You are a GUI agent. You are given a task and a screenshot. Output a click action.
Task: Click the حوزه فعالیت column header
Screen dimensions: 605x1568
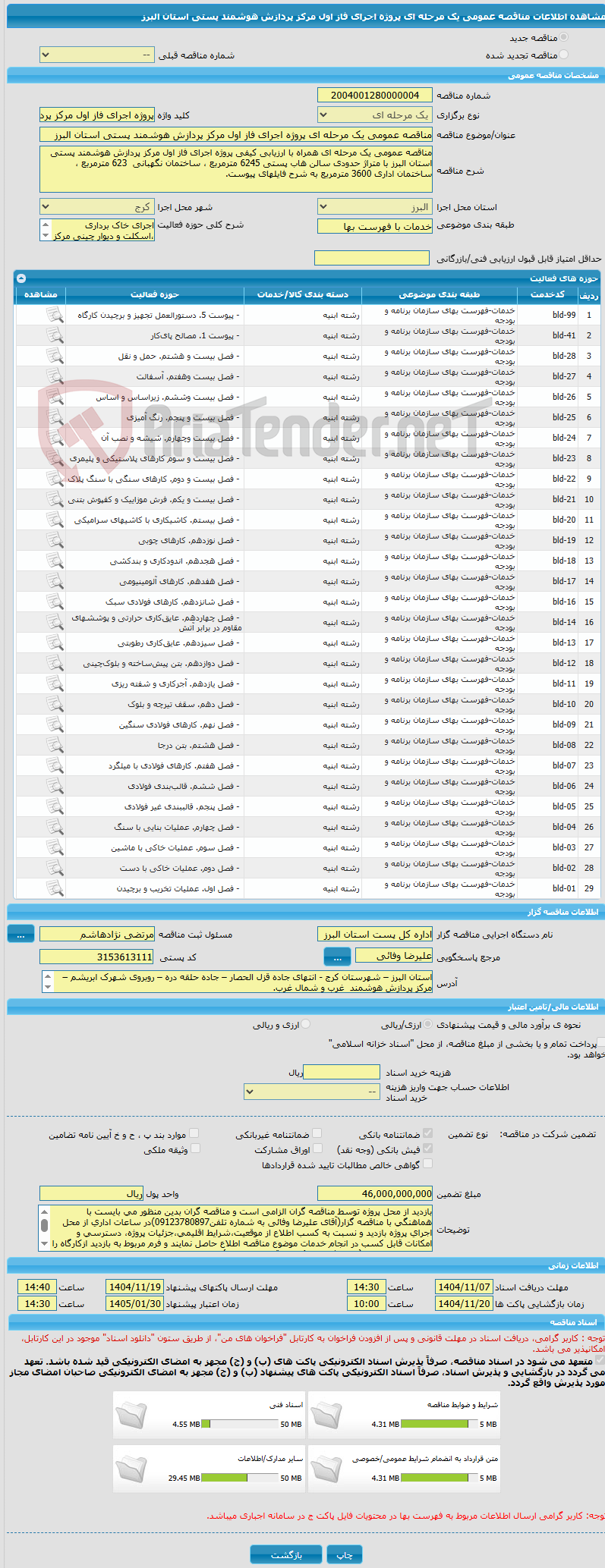pos(155,294)
